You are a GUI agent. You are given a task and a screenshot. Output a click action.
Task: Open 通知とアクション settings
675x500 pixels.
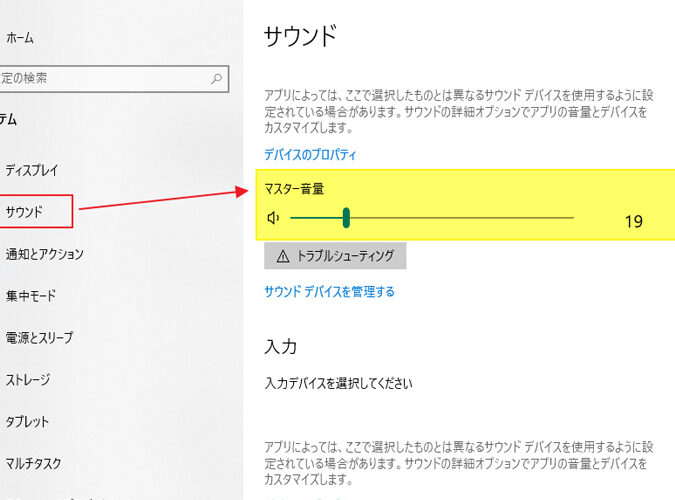44,254
